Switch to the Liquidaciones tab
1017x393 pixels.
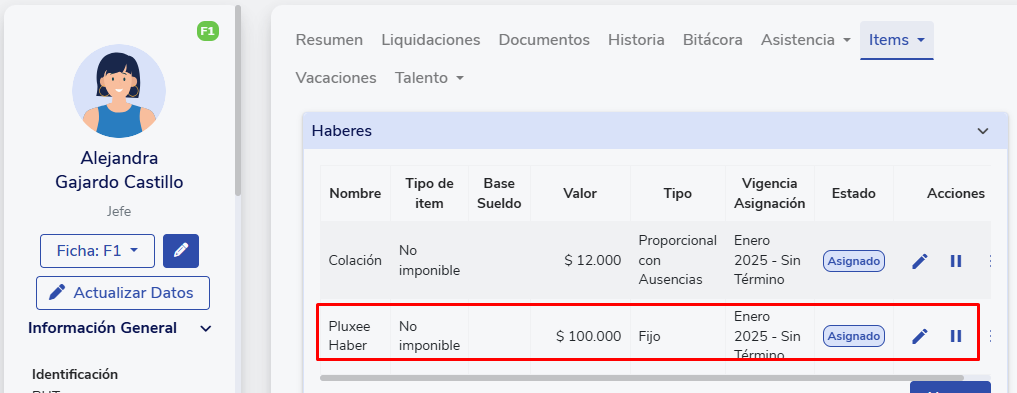pyautogui.click(x=431, y=40)
